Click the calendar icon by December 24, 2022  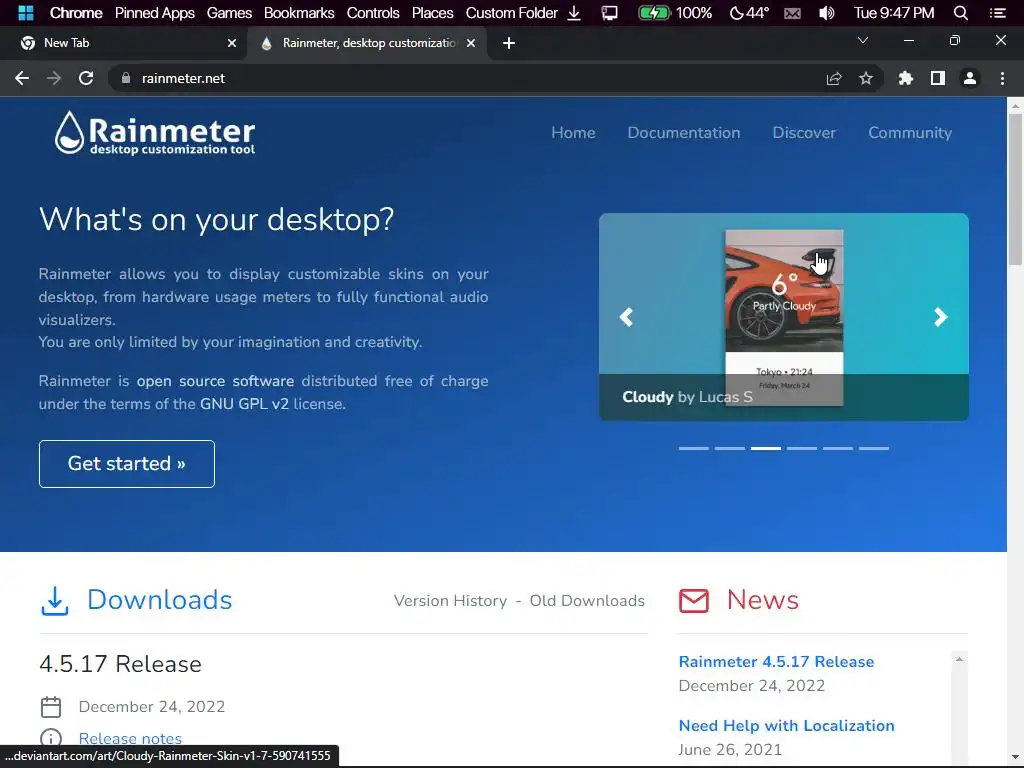click(51, 707)
